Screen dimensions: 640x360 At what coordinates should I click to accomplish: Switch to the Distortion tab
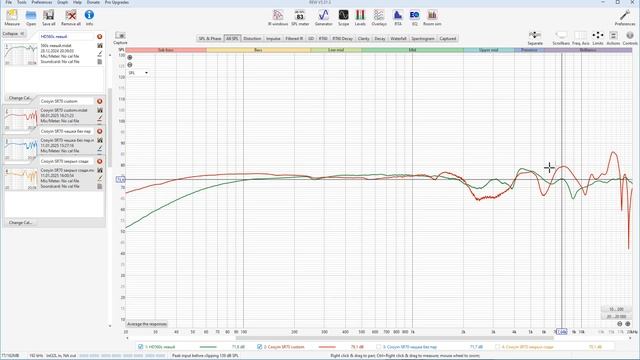pos(252,38)
